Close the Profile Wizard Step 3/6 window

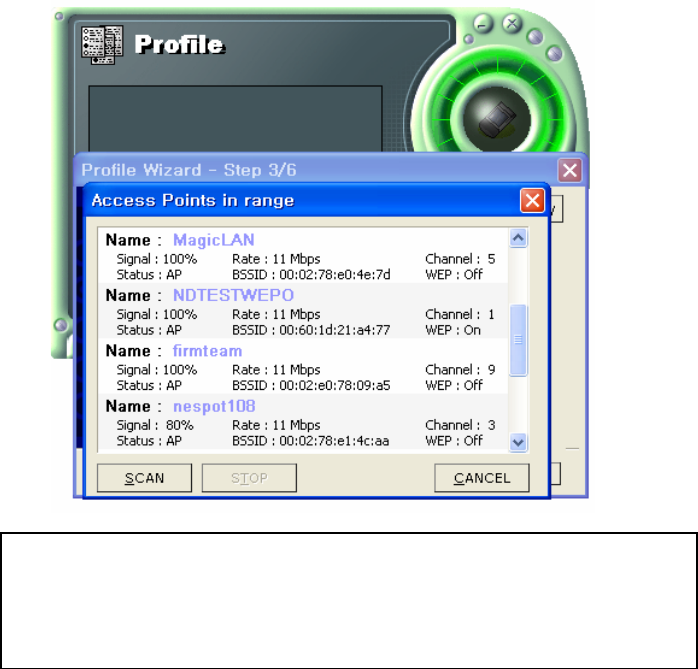[570, 170]
